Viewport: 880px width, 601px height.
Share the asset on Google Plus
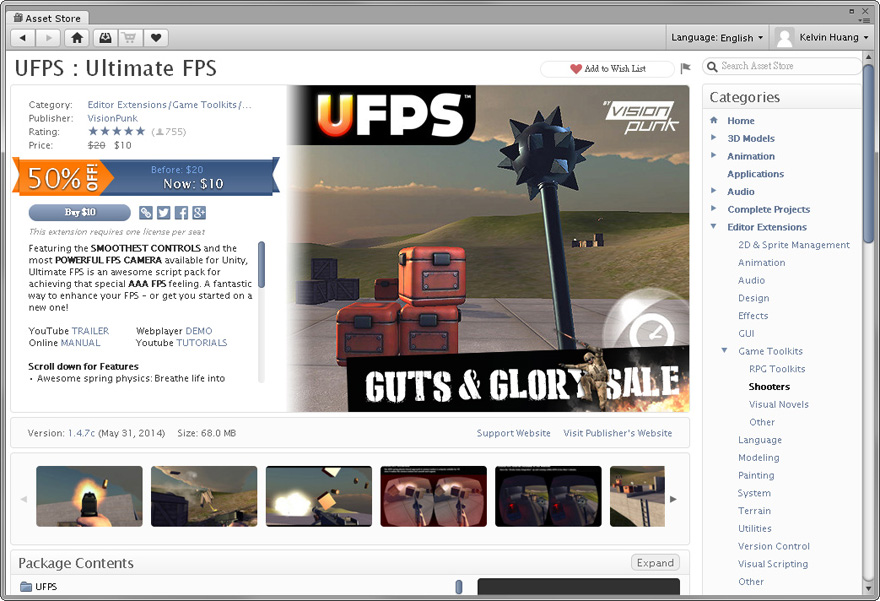(x=199, y=213)
